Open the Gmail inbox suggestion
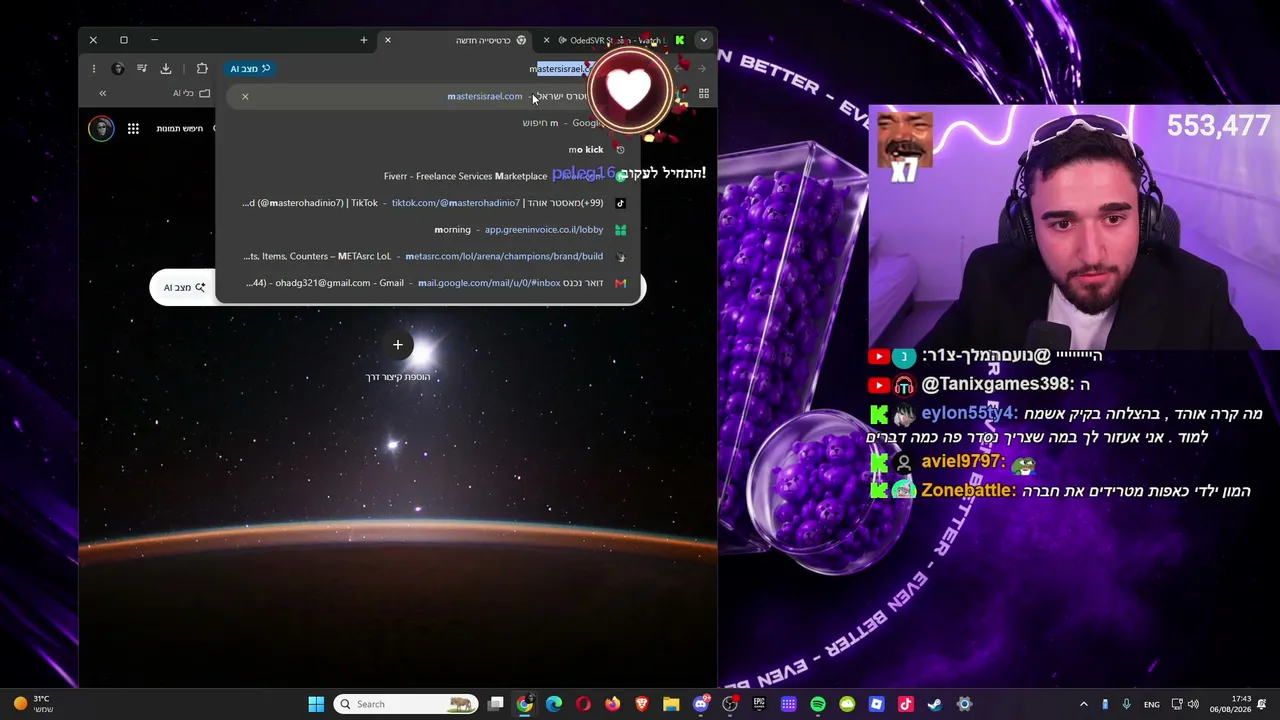 click(428, 283)
